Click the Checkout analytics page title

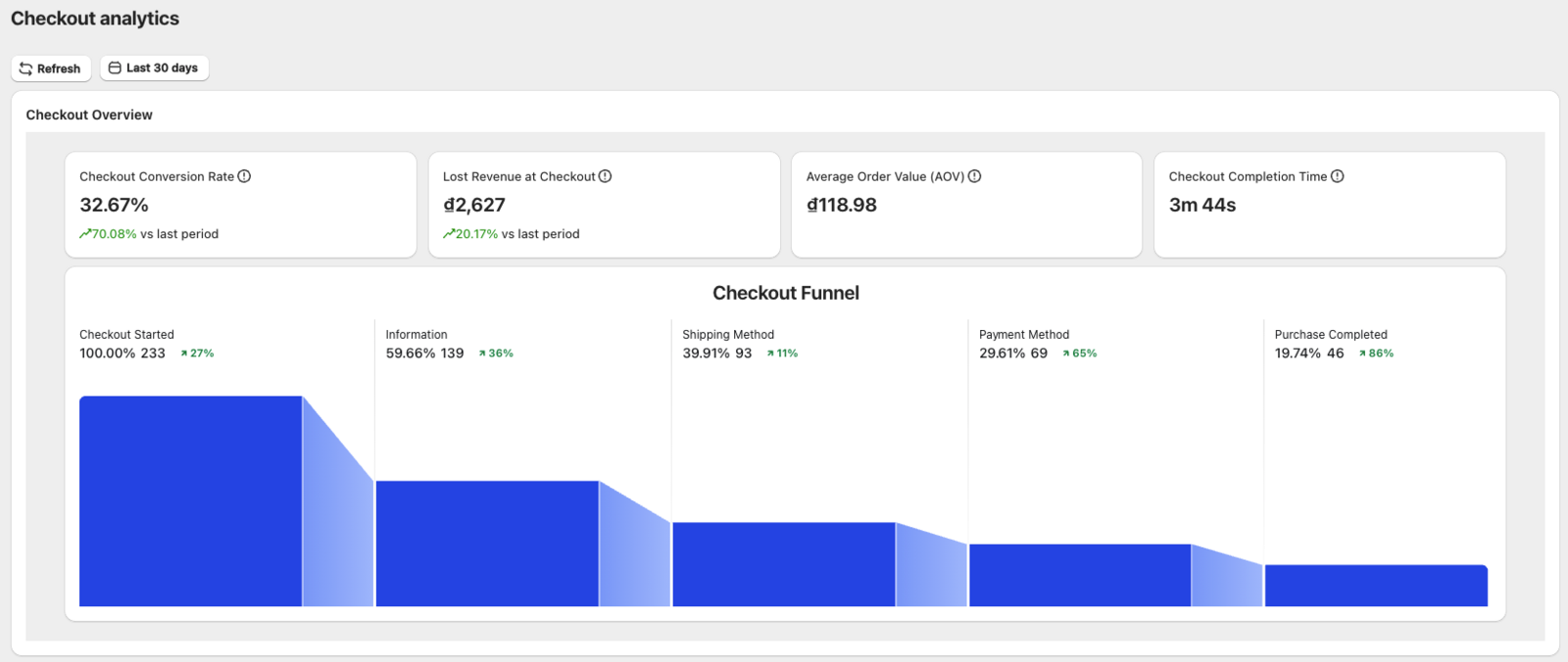pos(95,19)
